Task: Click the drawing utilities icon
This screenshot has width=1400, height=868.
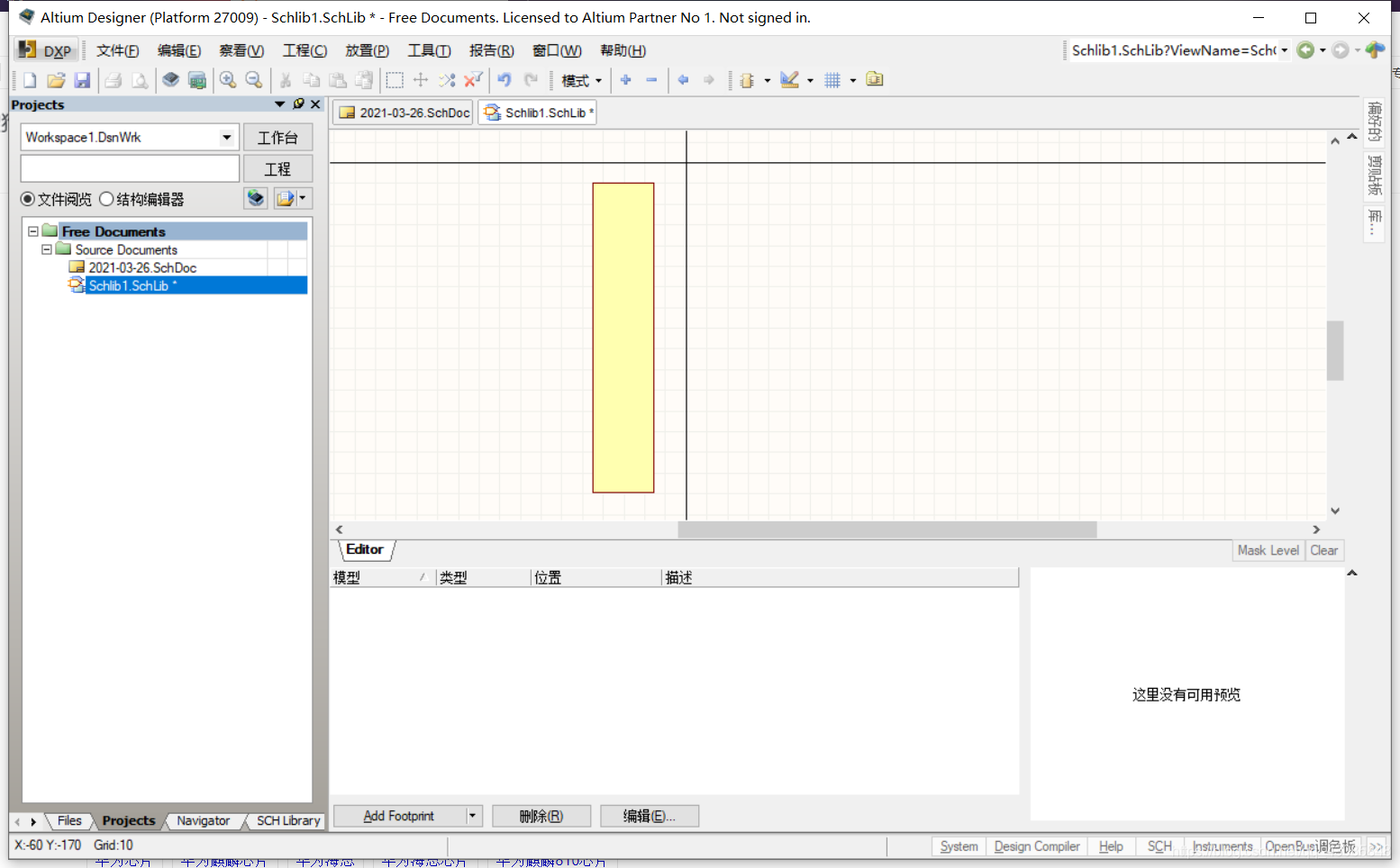Action: 789,80
